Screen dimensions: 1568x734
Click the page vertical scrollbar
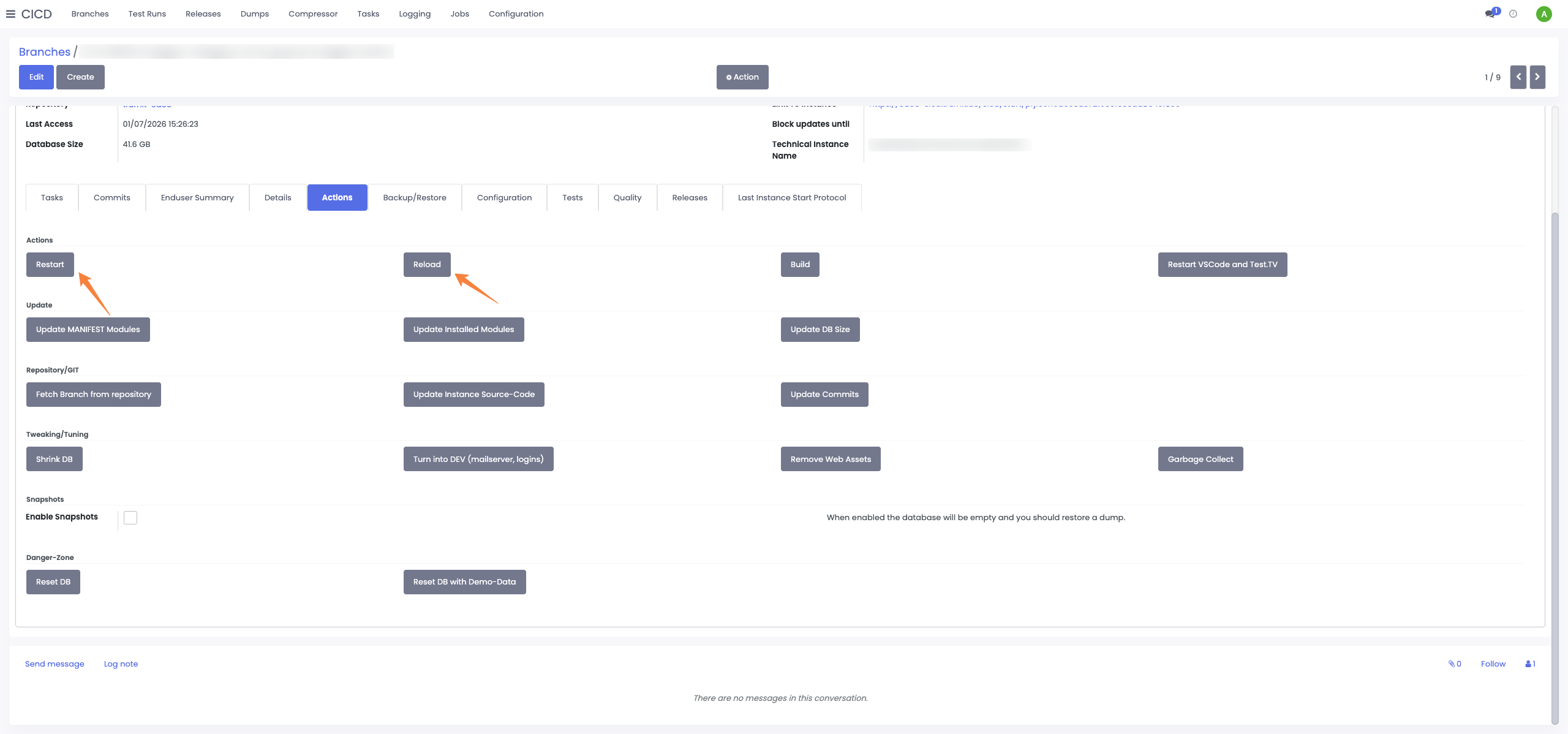click(x=1555, y=469)
